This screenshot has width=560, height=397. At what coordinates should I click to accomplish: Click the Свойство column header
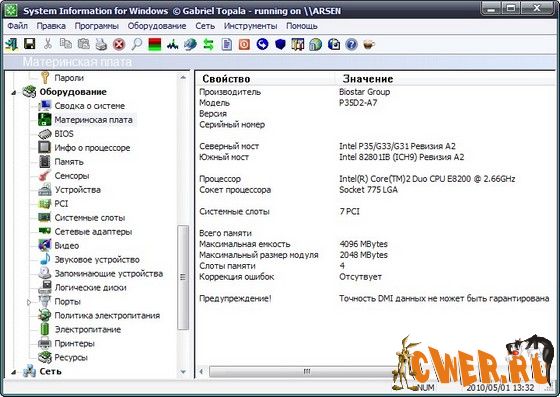click(226, 79)
